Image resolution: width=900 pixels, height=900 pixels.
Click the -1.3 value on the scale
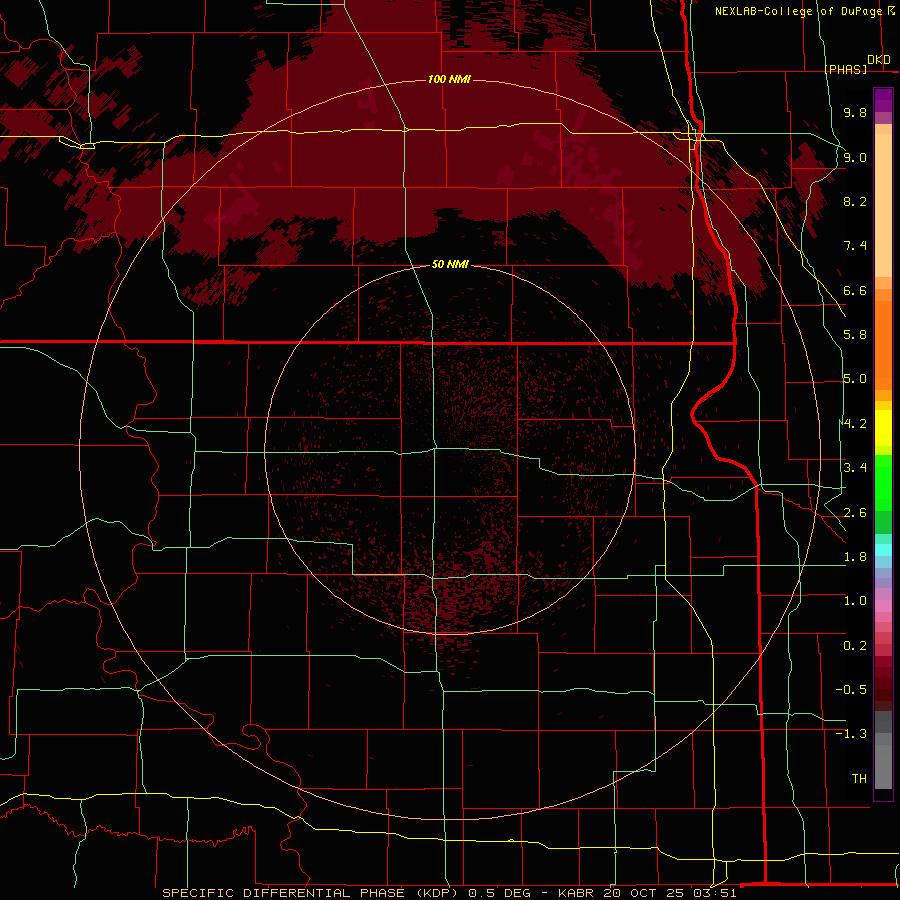[x=851, y=734]
